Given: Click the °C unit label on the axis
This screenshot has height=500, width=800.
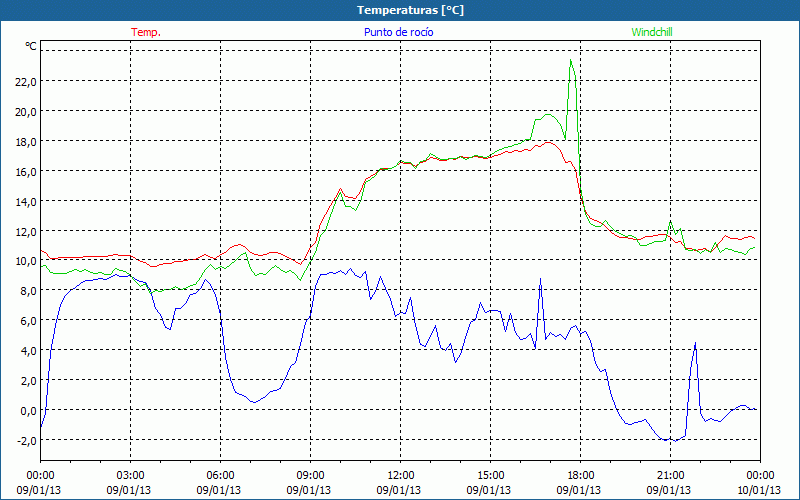Looking at the screenshot, I should 31,46.
